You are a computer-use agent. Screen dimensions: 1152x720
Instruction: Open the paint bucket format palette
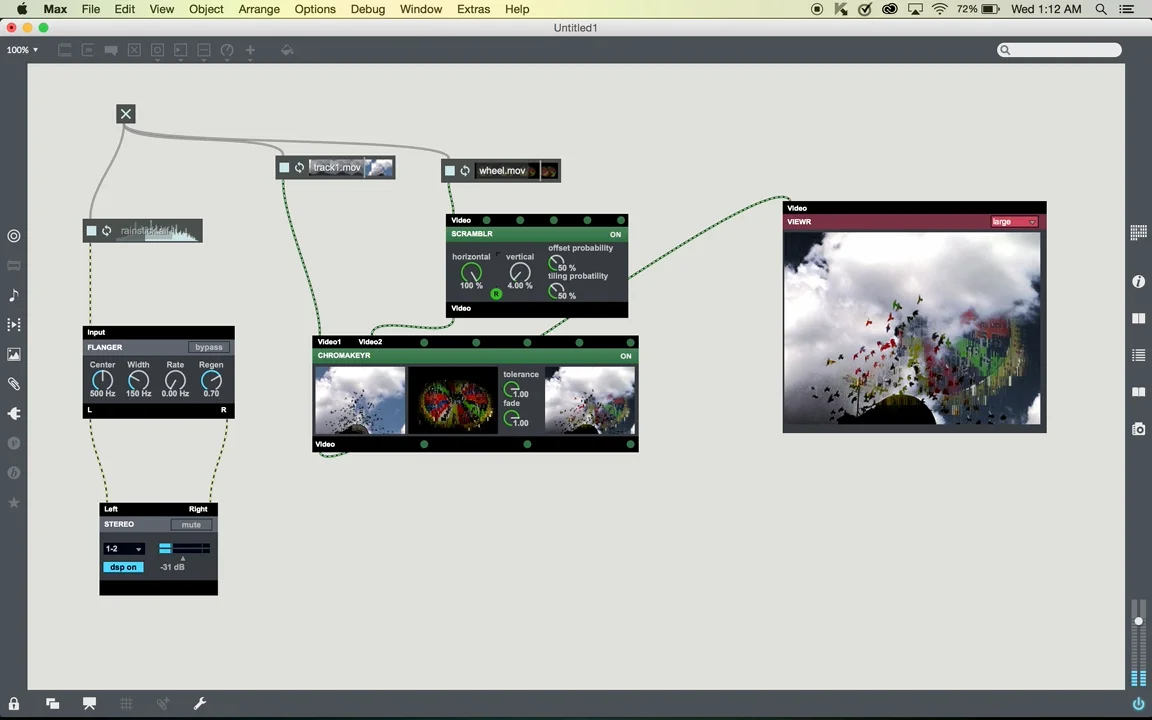pyautogui.click(x=287, y=50)
